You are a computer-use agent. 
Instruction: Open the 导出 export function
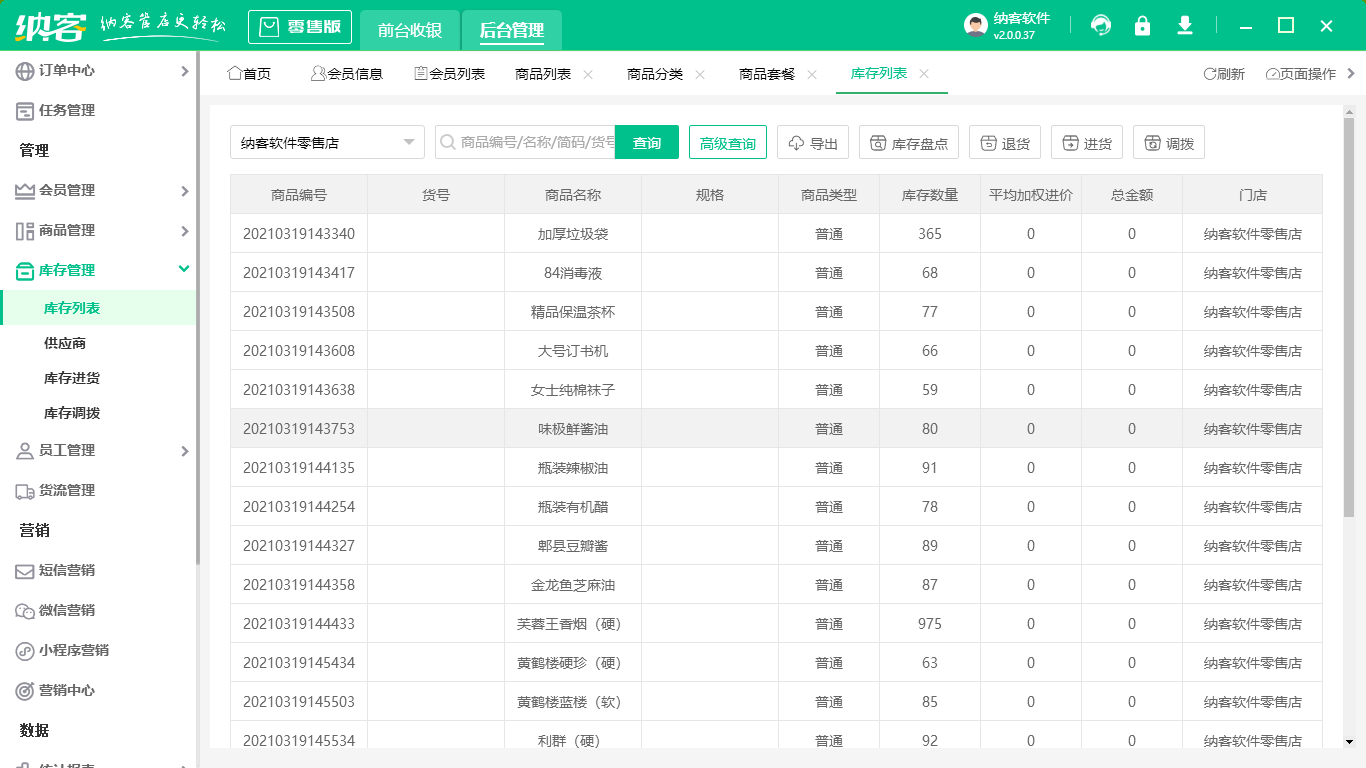click(812, 142)
